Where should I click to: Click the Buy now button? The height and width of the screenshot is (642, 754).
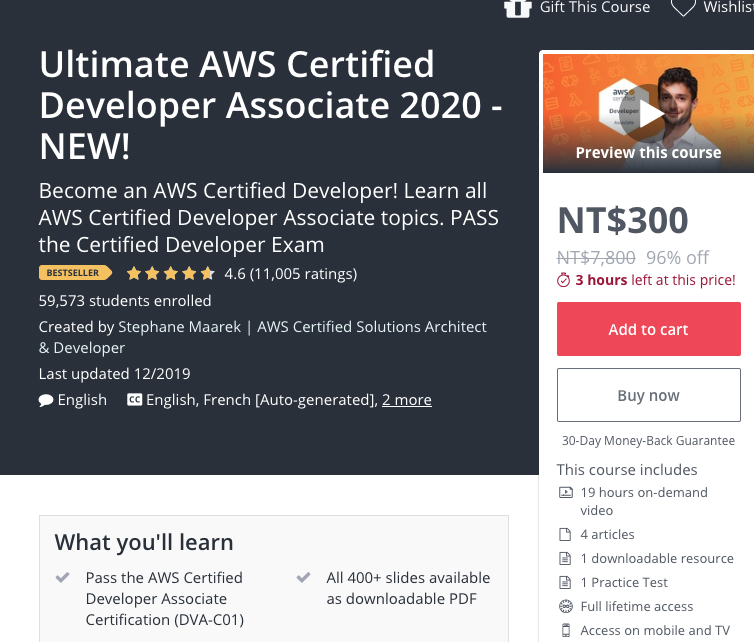(x=648, y=395)
